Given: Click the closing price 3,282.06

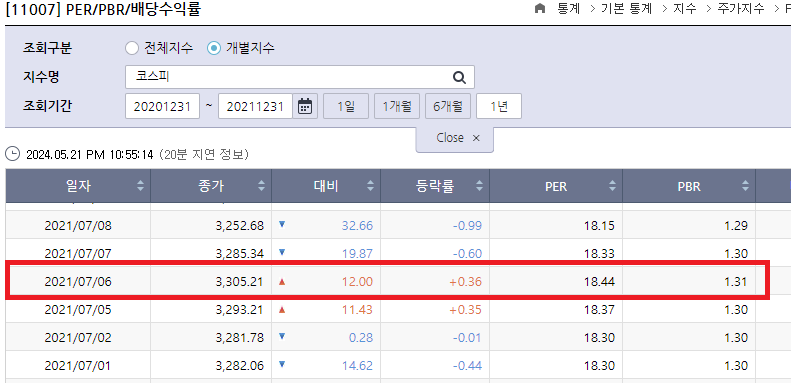Looking at the screenshot, I should point(240,366).
